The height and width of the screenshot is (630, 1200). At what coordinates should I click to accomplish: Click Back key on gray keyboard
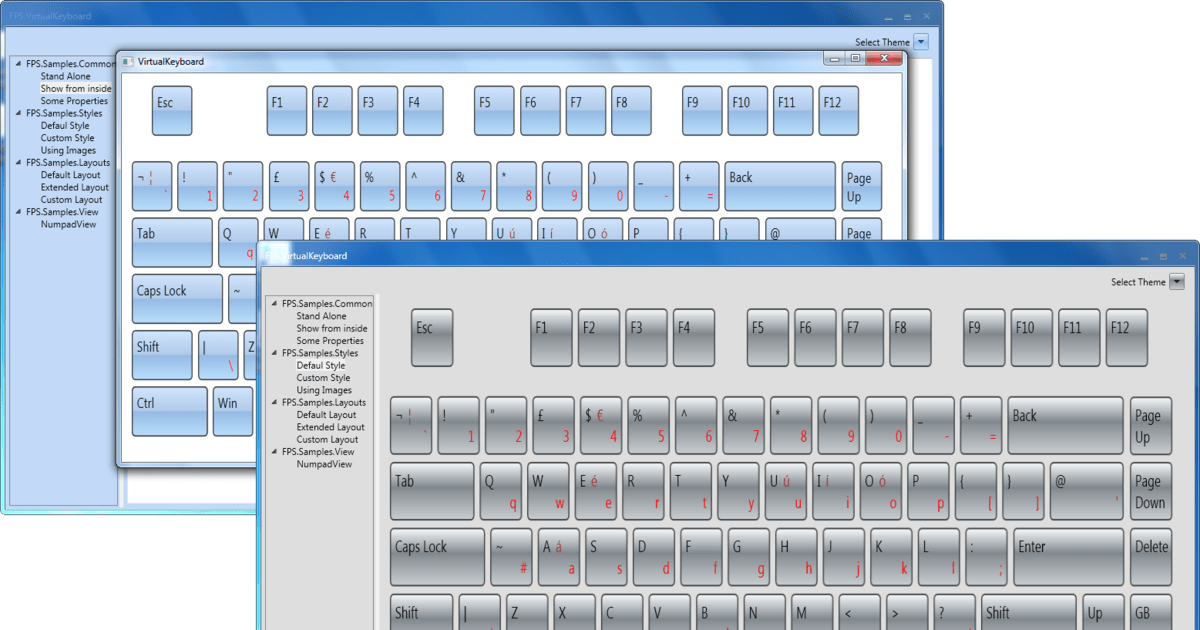[1066, 426]
